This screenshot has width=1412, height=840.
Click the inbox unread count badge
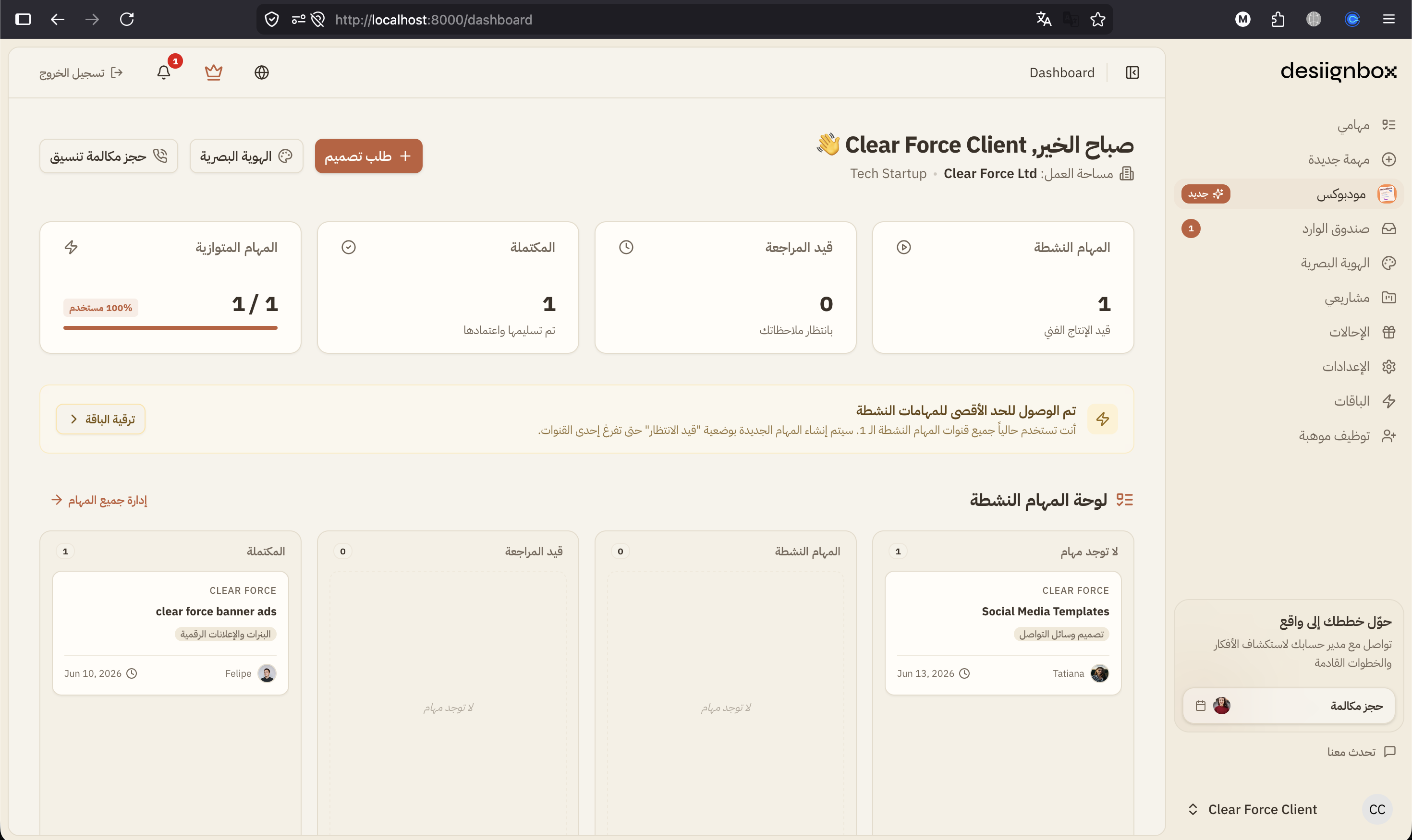[x=1191, y=228]
